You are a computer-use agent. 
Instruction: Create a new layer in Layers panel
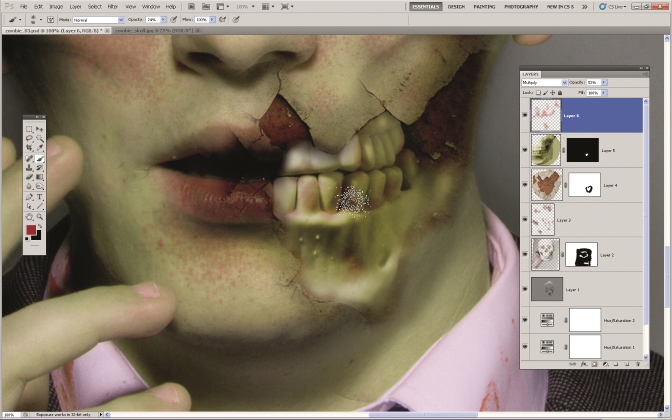[x=627, y=364]
